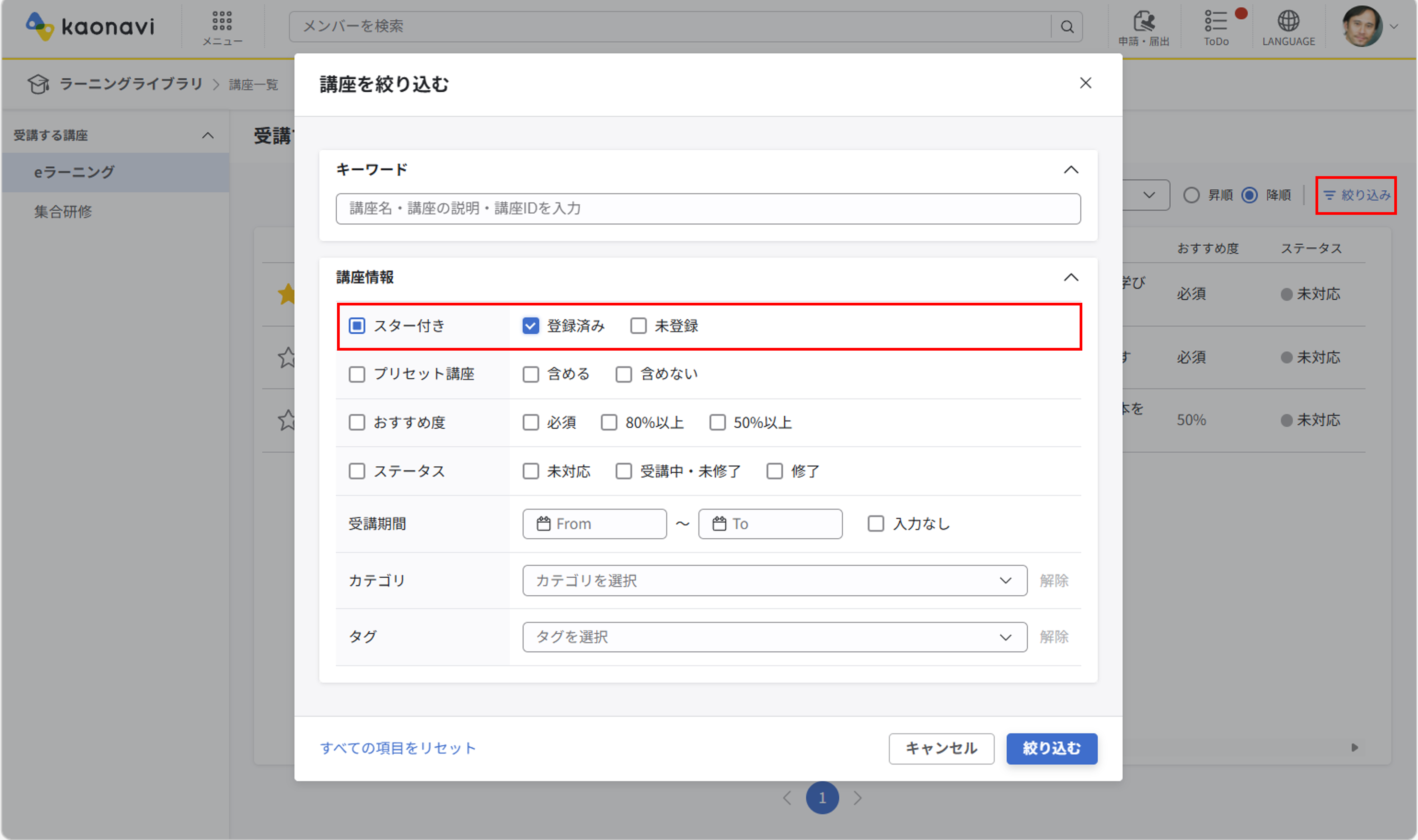Click the kaonavi logo
Viewport: 1418px width, 840px height.
click(90, 26)
